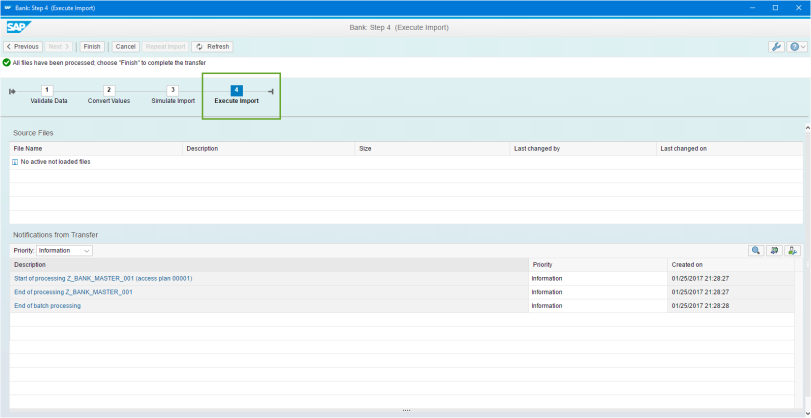Click the user settings icon in Notifications
Viewport: 811px width, 418px height.
[x=792, y=250]
